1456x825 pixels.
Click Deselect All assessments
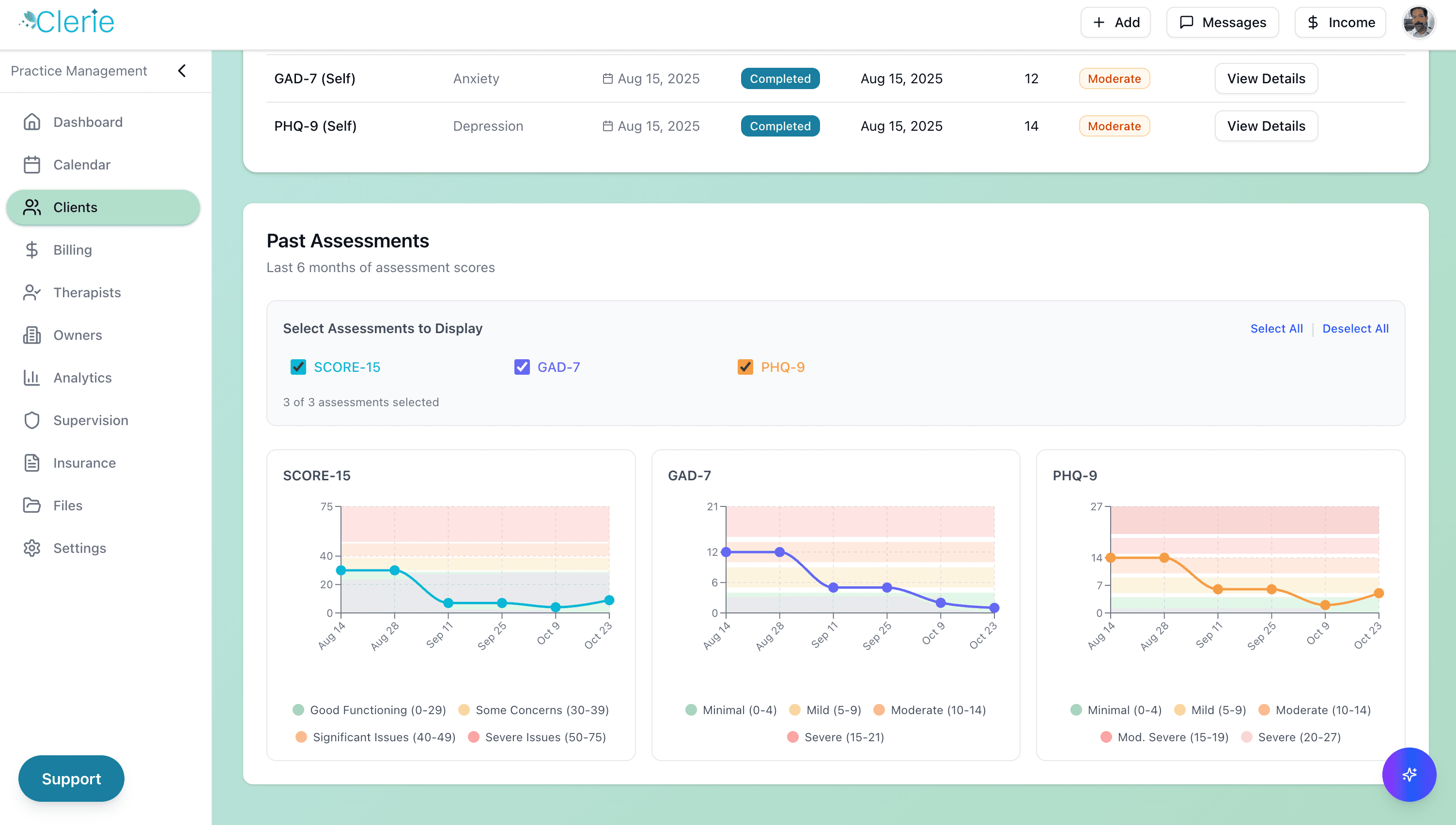pyautogui.click(x=1356, y=329)
